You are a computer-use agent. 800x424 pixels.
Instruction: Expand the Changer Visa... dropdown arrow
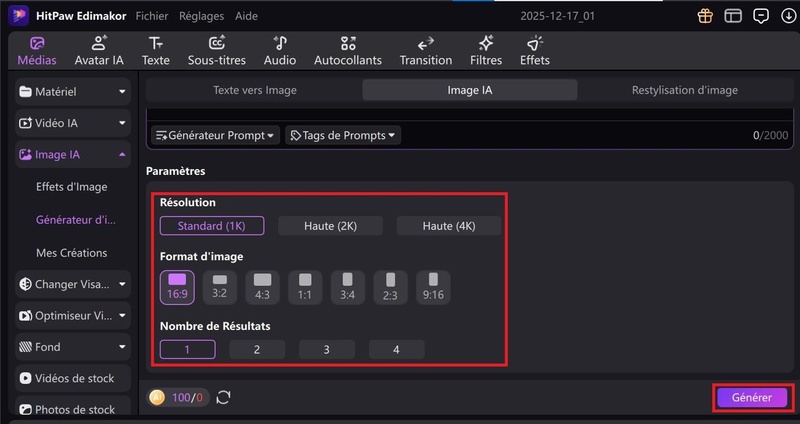tap(122, 284)
